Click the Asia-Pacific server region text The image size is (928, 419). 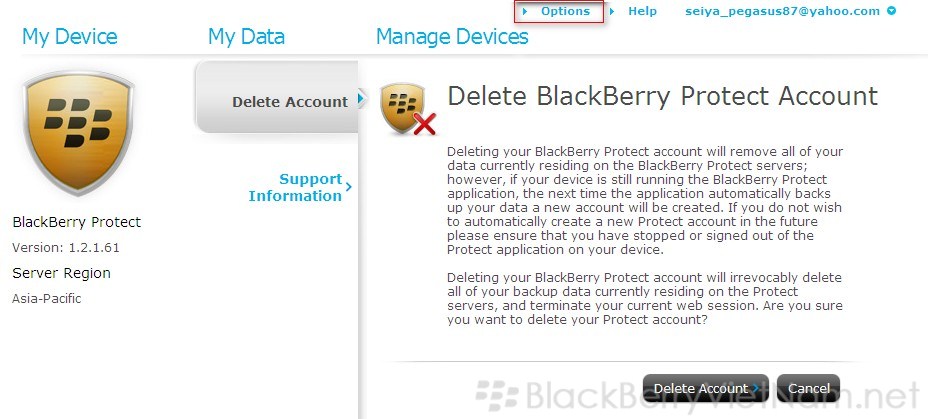[47, 298]
